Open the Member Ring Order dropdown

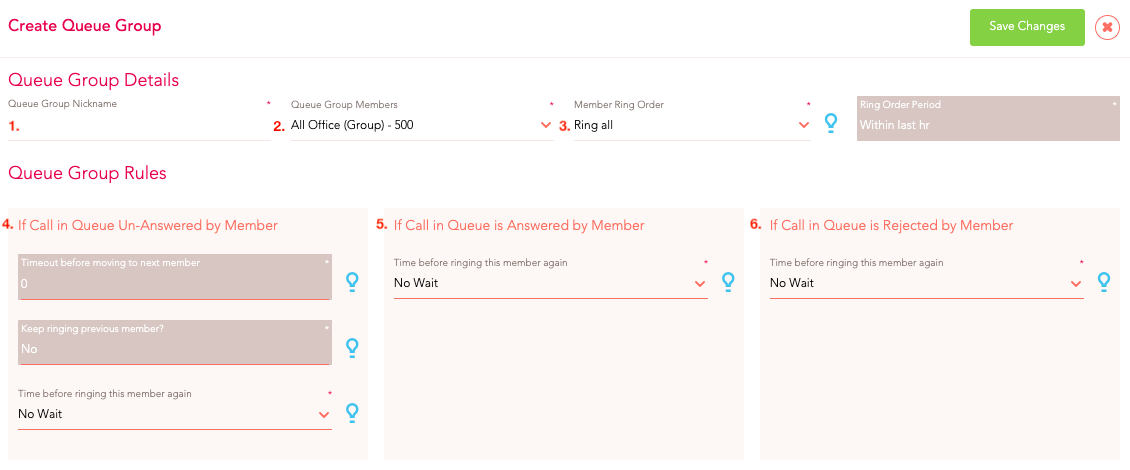[x=692, y=125]
